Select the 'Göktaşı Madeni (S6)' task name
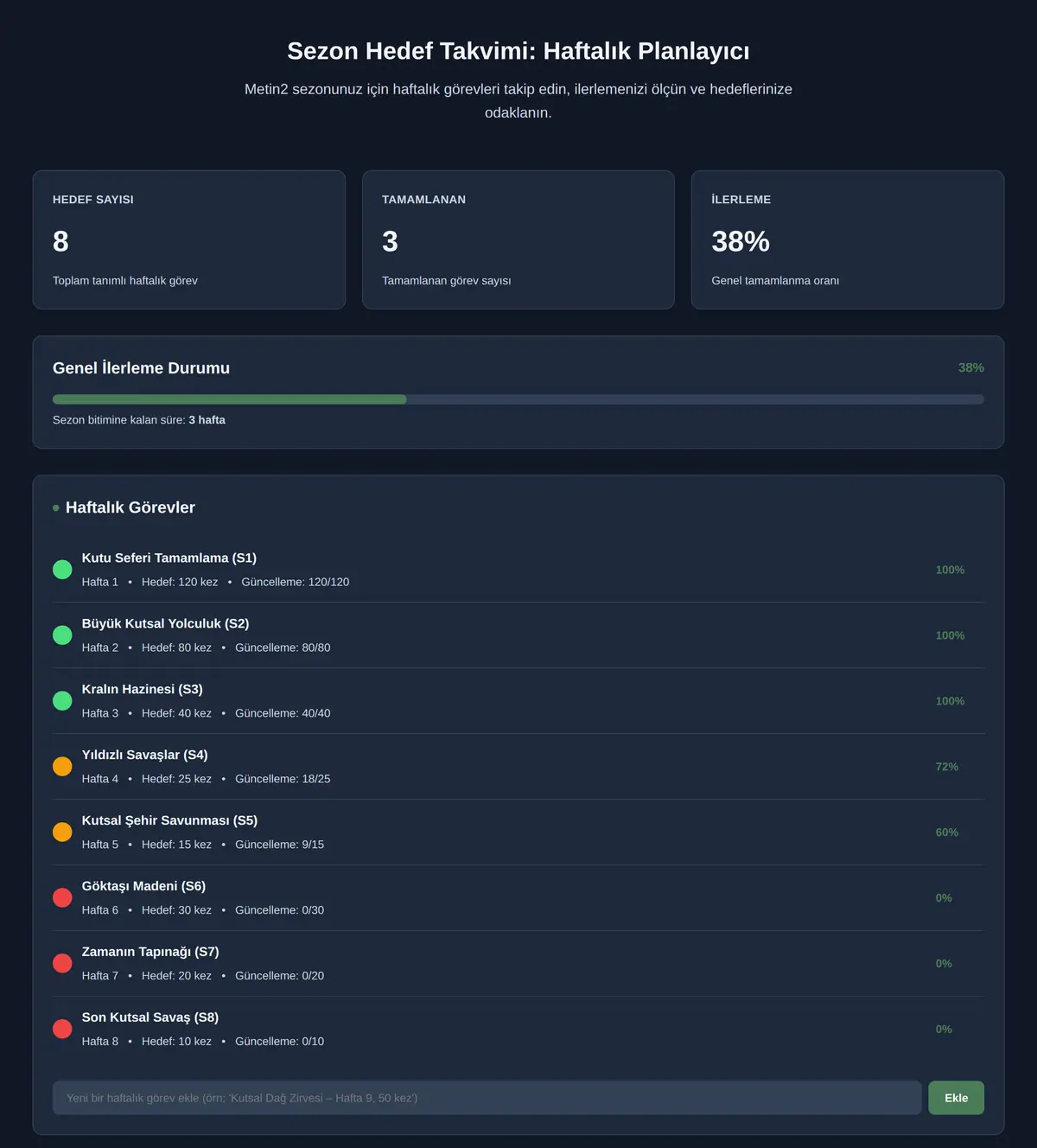 tap(143, 887)
